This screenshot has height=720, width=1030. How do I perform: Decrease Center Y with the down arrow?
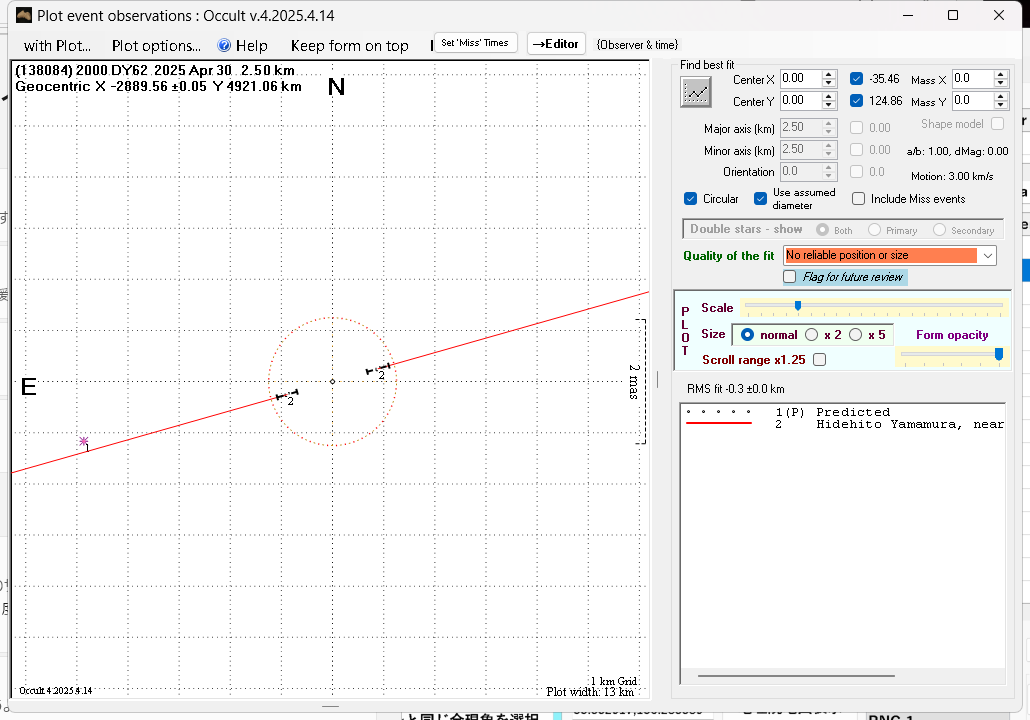click(x=829, y=105)
